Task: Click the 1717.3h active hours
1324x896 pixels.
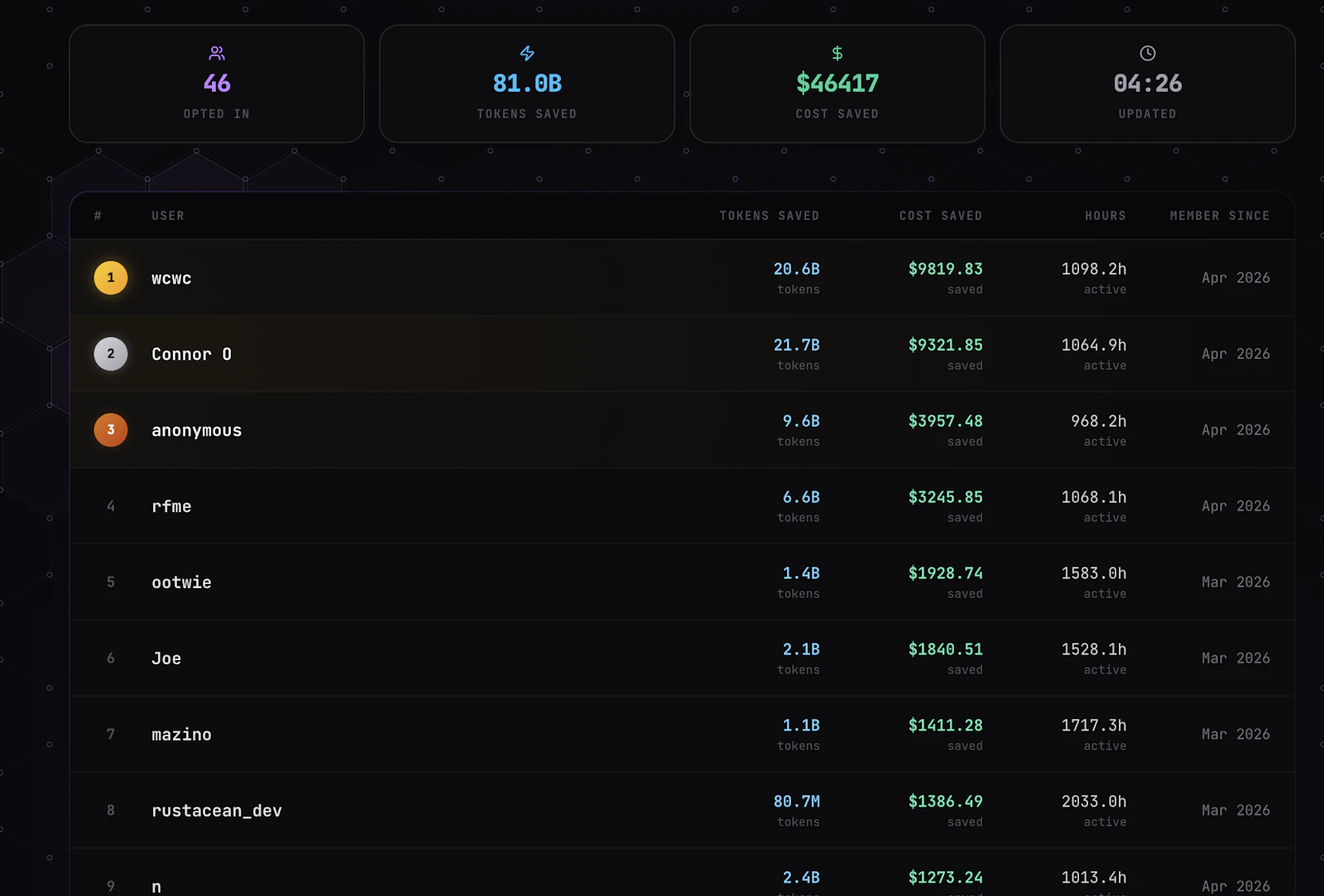Action: point(1094,726)
